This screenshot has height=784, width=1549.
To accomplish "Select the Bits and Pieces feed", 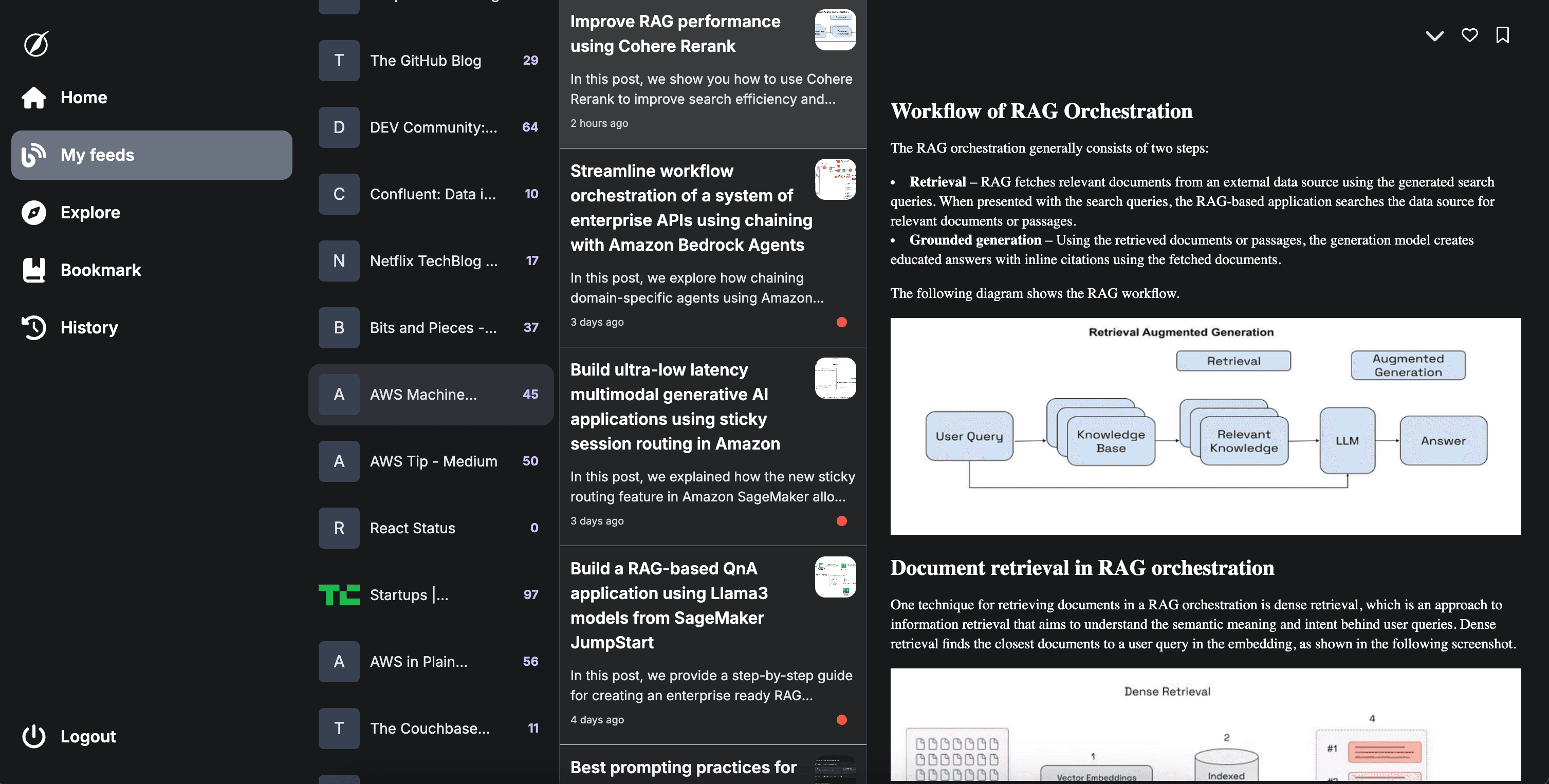I will (x=430, y=327).
